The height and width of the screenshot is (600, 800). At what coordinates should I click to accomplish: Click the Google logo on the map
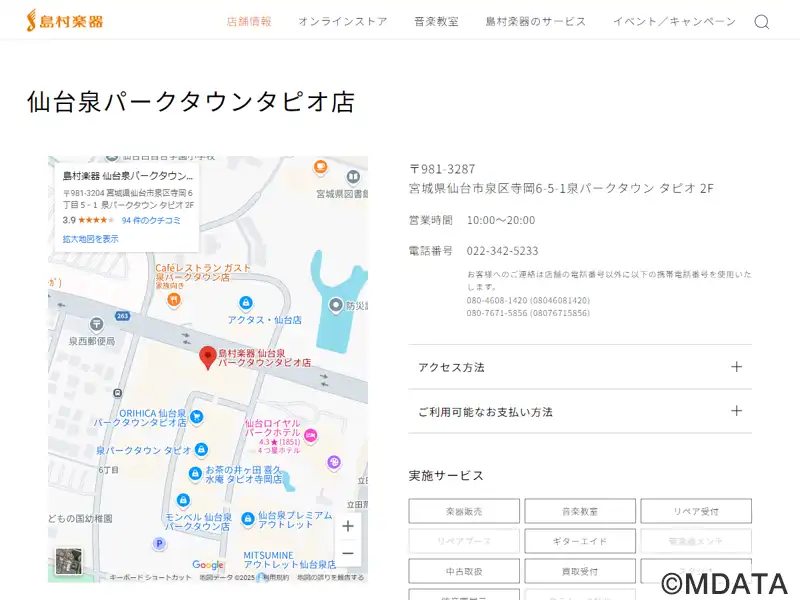click(208, 564)
